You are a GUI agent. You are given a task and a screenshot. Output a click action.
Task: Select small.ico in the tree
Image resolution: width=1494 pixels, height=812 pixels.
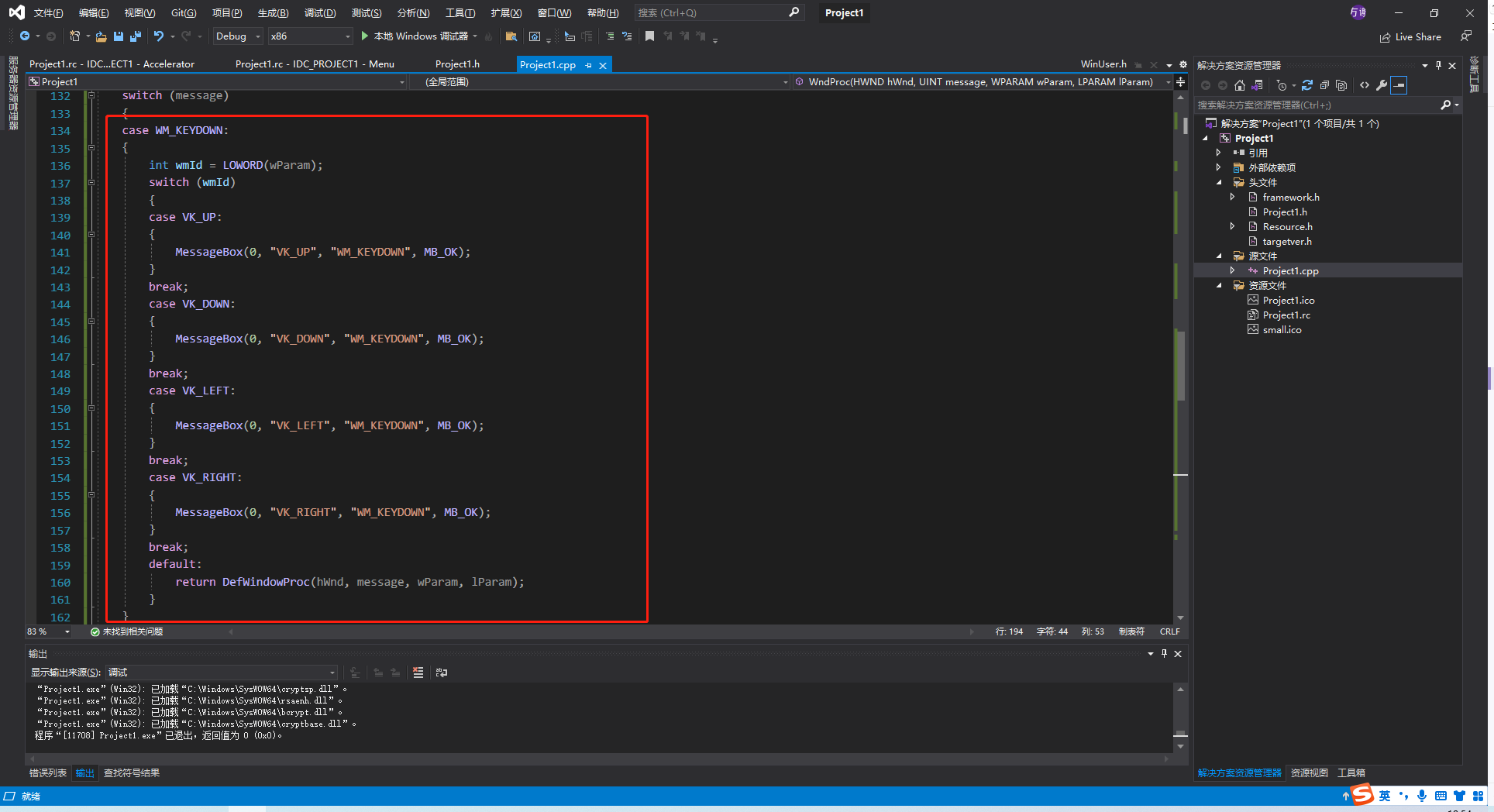1282,330
